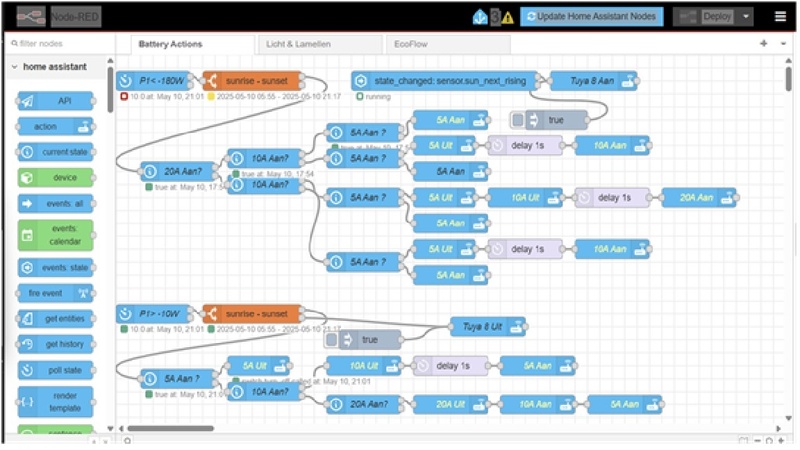Select the 20A Aan node after delay 1s
The image size is (800, 450).
(x=700, y=197)
